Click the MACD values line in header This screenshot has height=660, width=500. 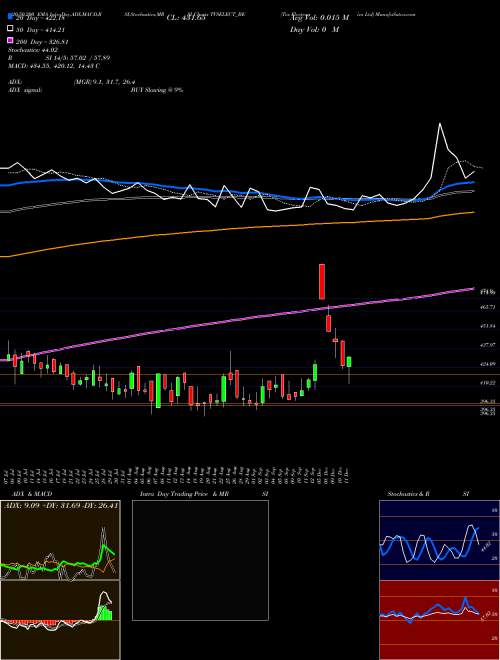(54, 66)
